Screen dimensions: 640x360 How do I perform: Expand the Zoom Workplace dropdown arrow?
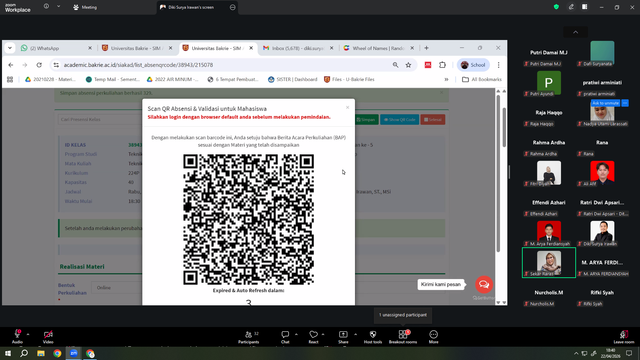58,7
